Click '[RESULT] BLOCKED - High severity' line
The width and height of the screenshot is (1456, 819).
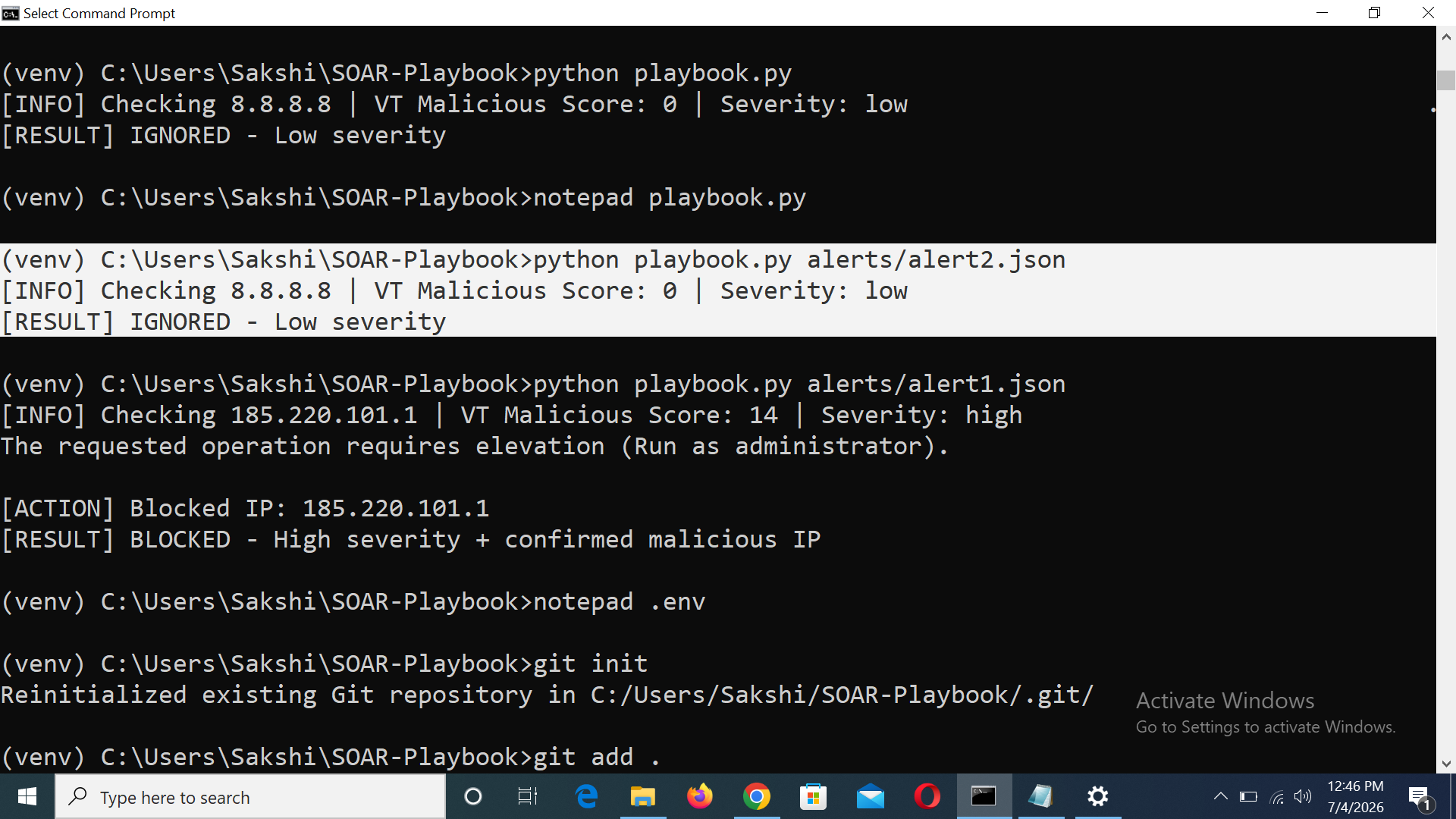coord(411,539)
